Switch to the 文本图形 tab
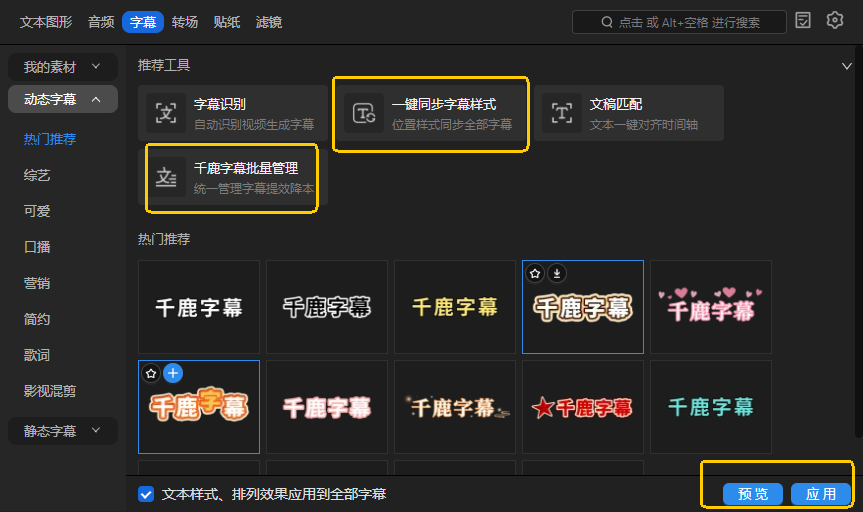The image size is (863, 512). (46, 22)
